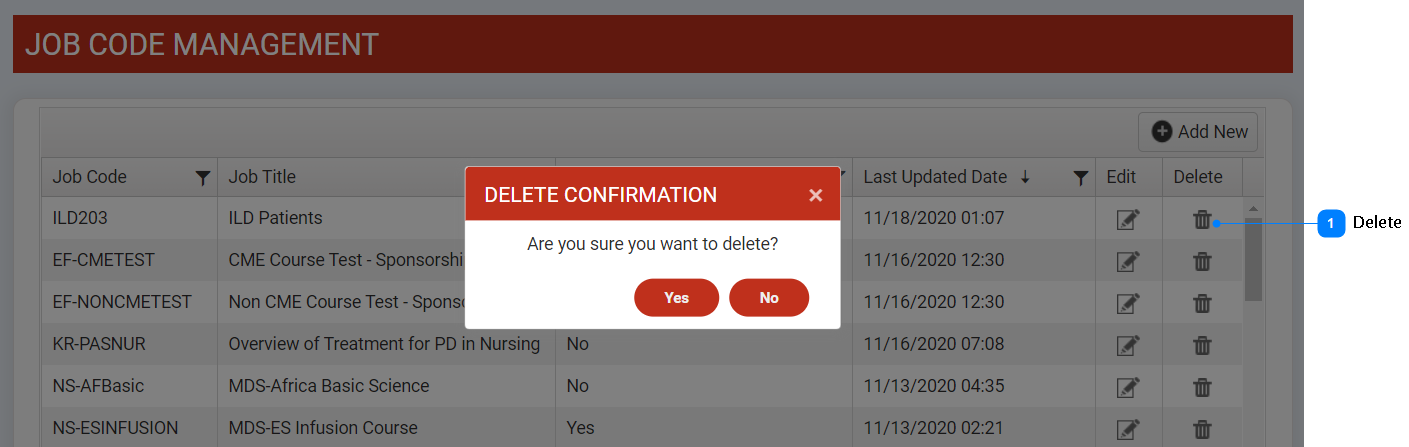Edit the EF-CMETEST job code
Image resolution: width=1409 pixels, height=447 pixels.
[x=1128, y=261]
